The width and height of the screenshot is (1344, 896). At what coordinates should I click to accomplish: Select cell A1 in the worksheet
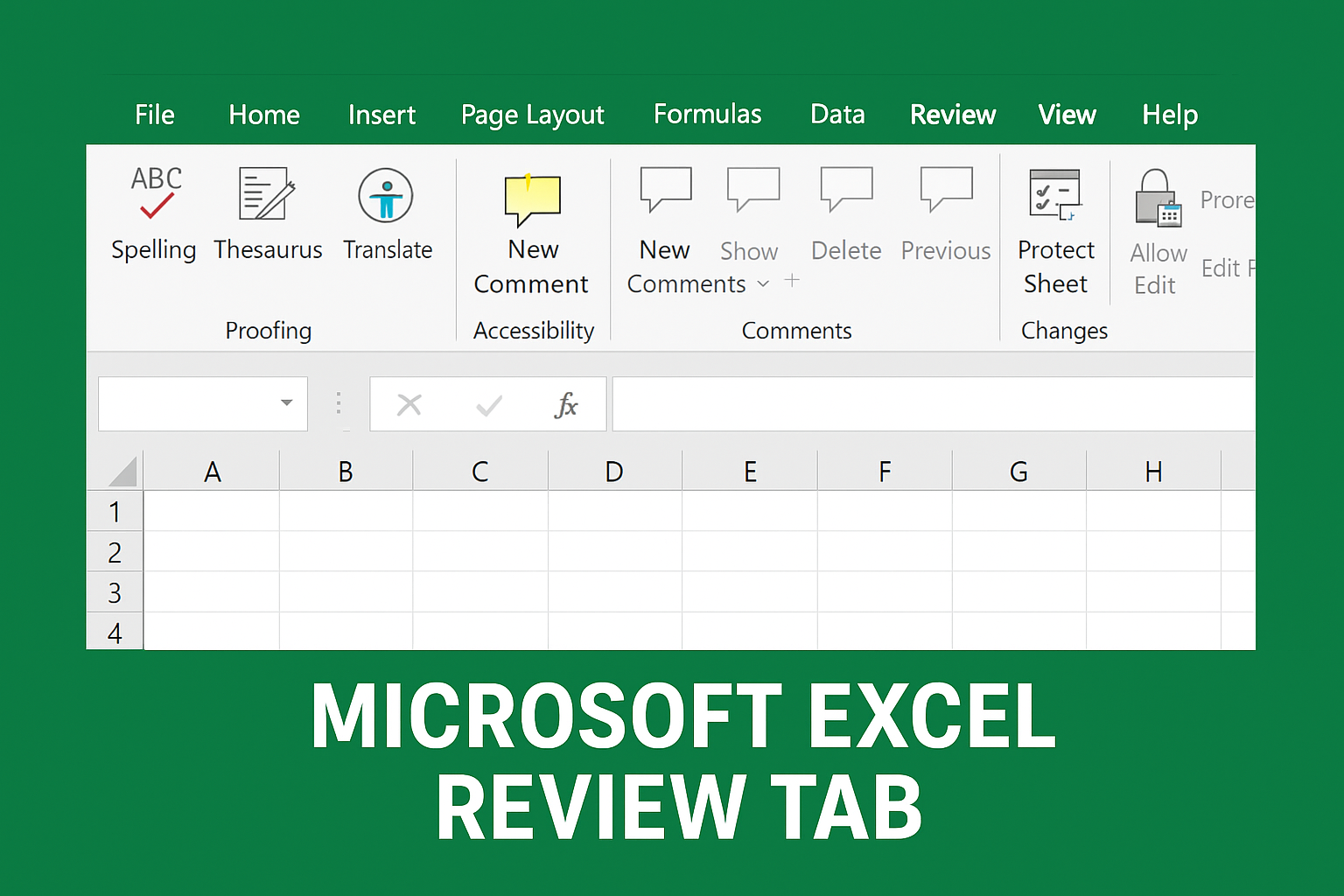212,511
